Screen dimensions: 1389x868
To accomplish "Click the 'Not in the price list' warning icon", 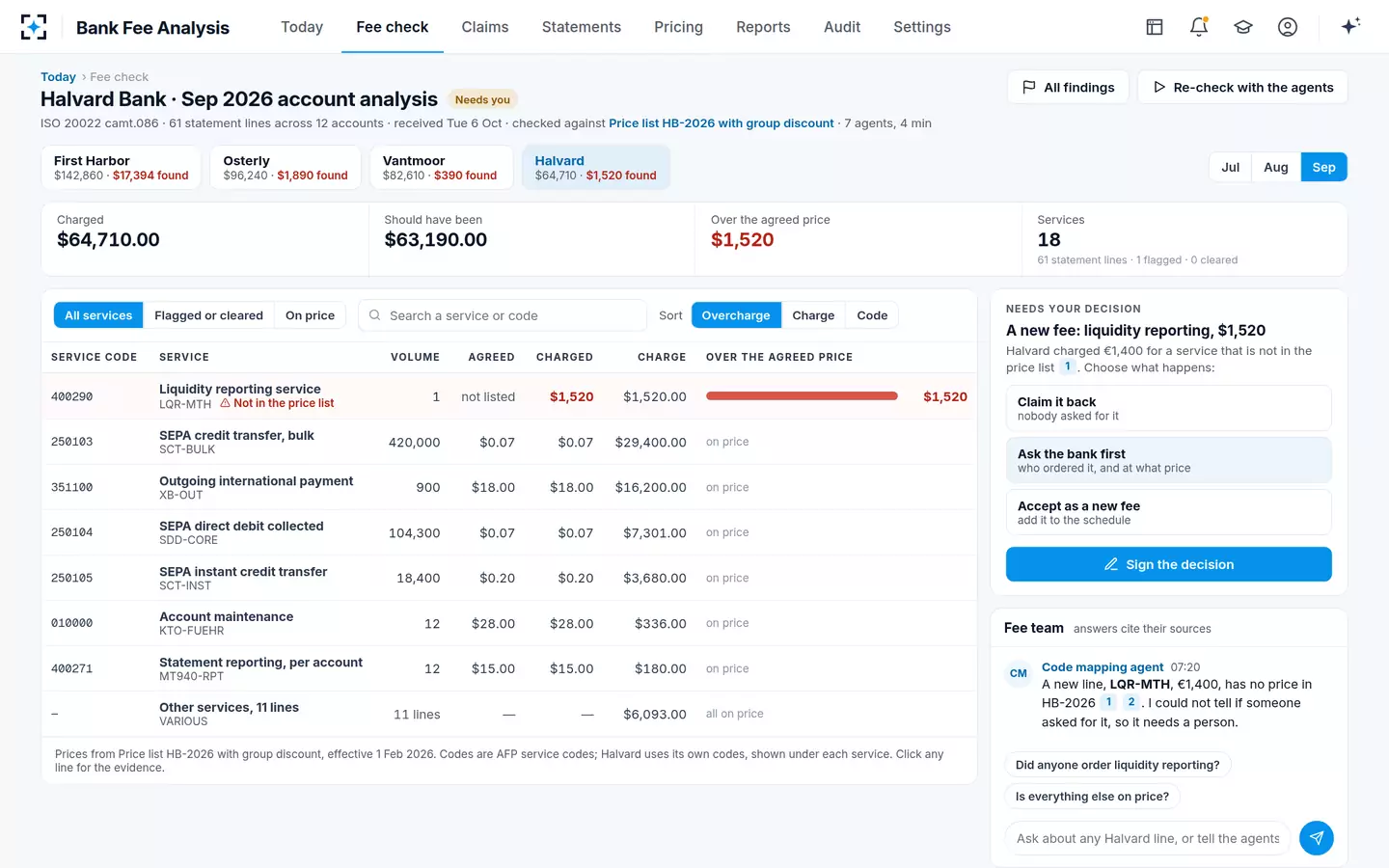I will 225,403.
